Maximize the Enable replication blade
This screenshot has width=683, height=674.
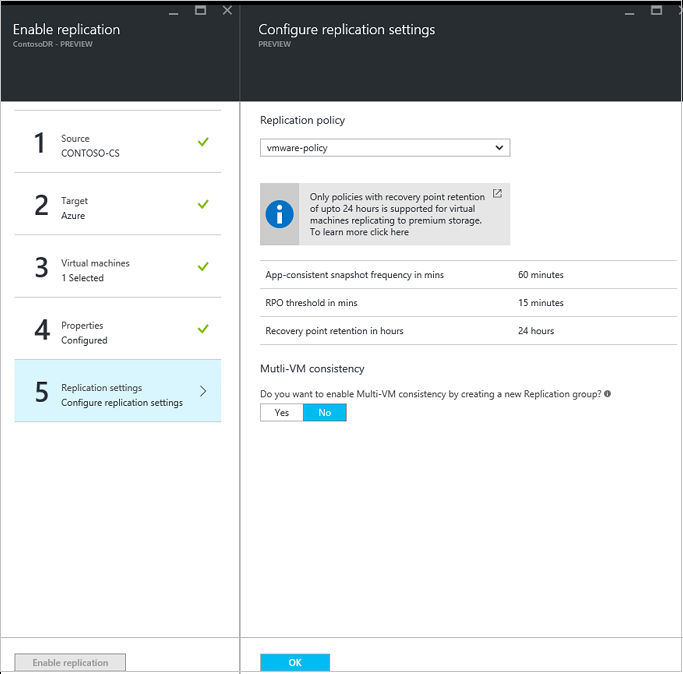200,10
